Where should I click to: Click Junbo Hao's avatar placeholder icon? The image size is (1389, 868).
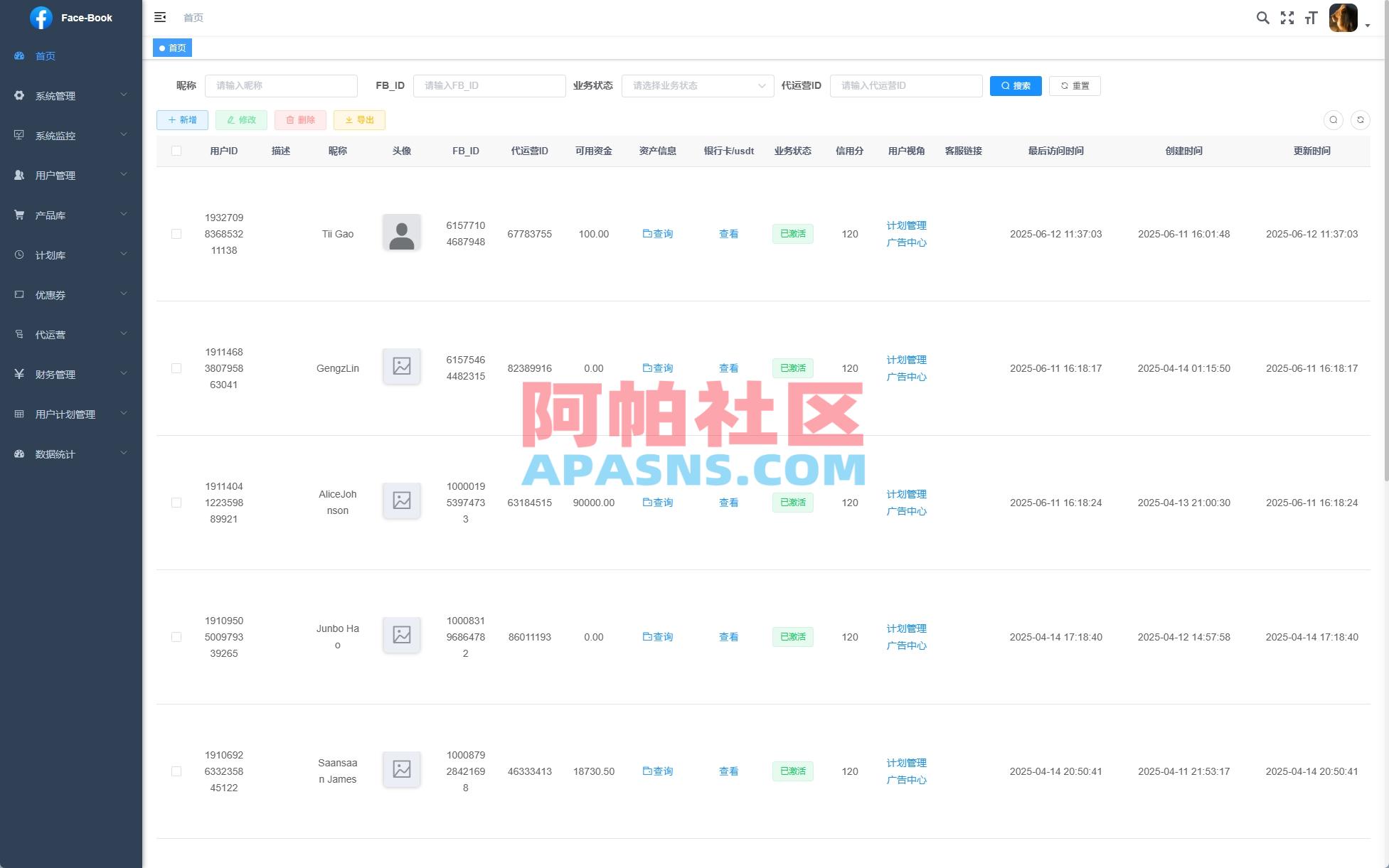pyautogui.click(x=402, y=636)
